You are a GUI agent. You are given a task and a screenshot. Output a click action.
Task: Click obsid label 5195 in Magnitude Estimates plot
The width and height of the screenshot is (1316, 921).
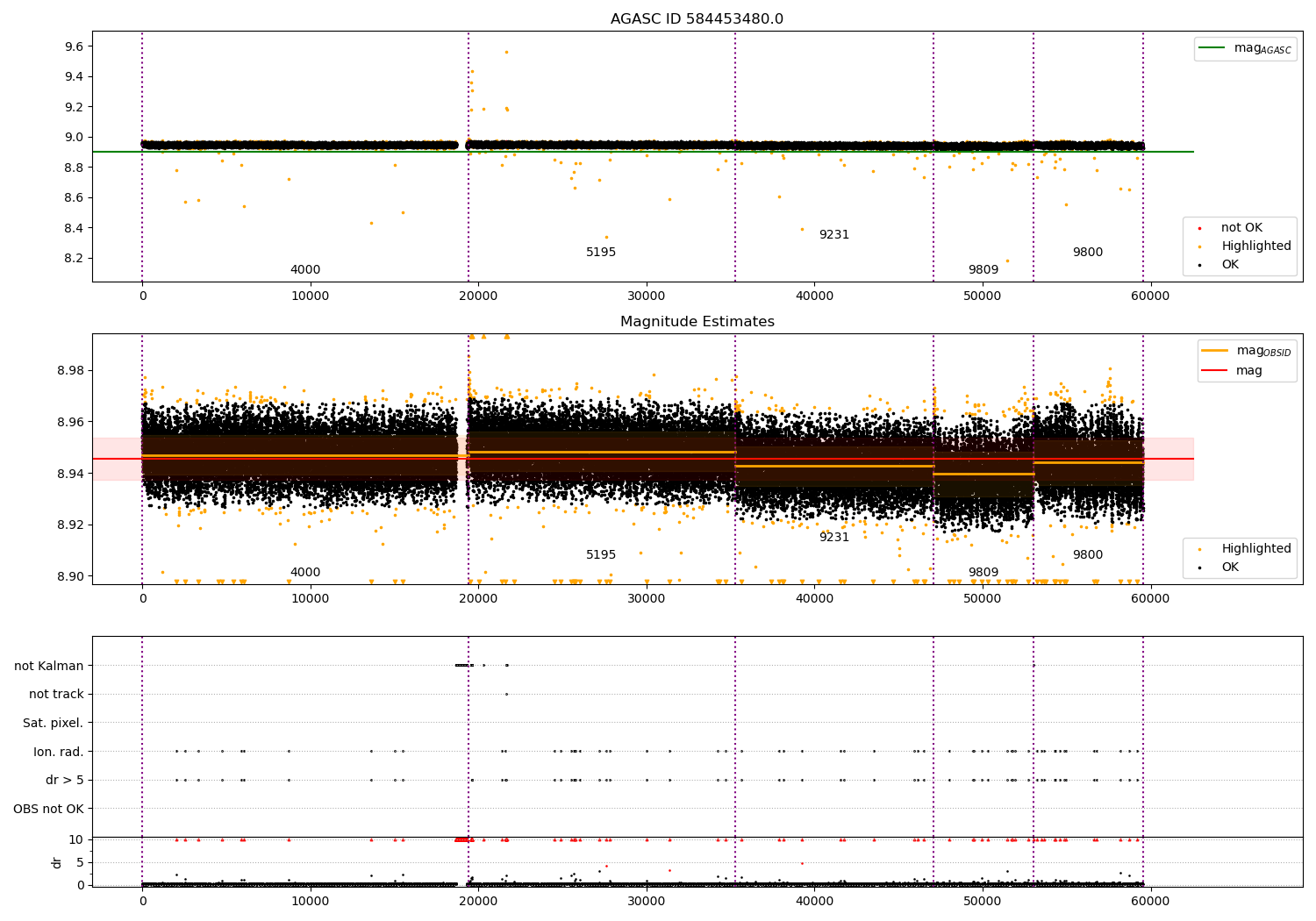pyautogui.click(x=601, y=555)
